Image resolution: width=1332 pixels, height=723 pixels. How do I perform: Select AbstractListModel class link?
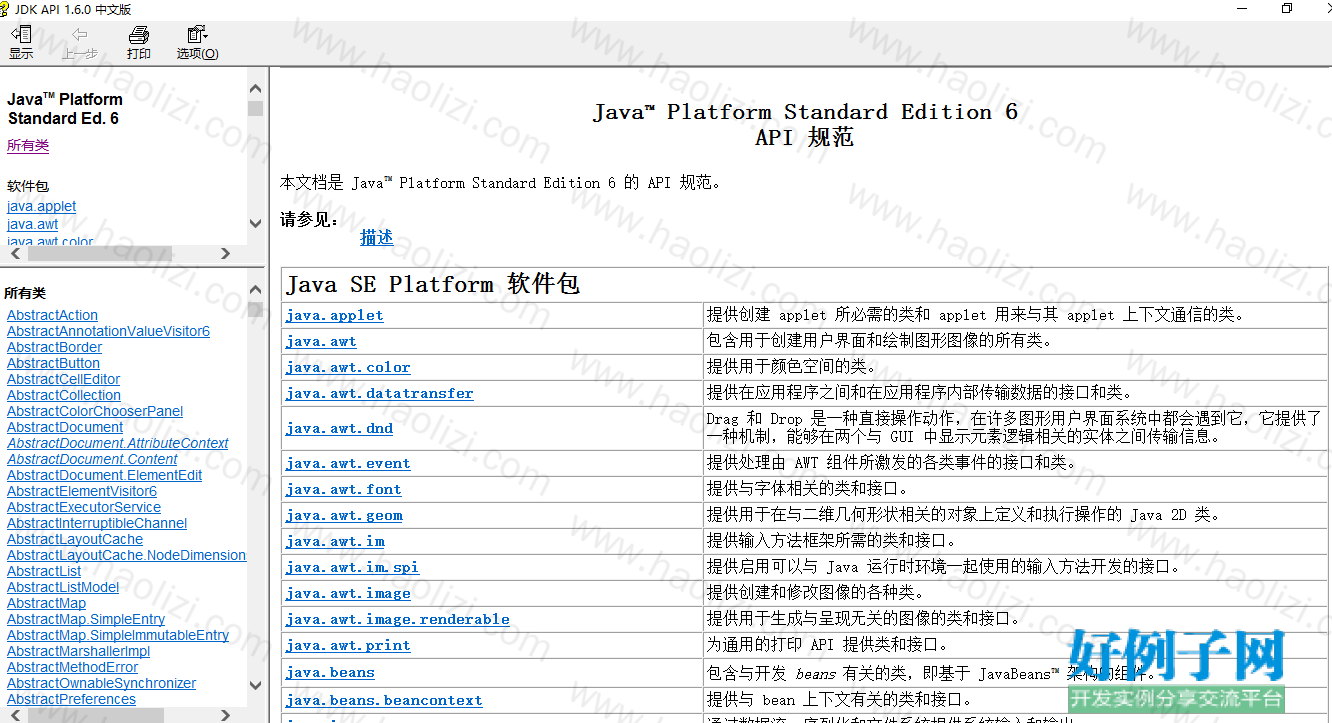point(63,587)
